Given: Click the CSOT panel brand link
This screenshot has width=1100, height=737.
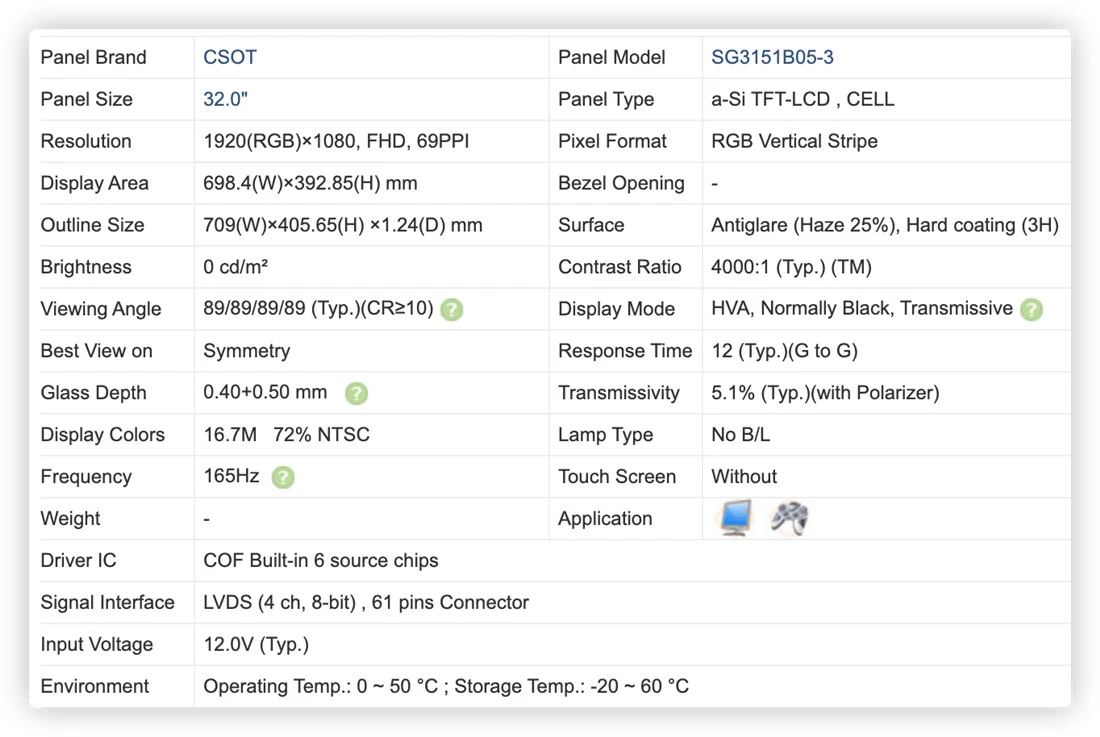Looking at the screenshot, I should (x=230, y=58).
